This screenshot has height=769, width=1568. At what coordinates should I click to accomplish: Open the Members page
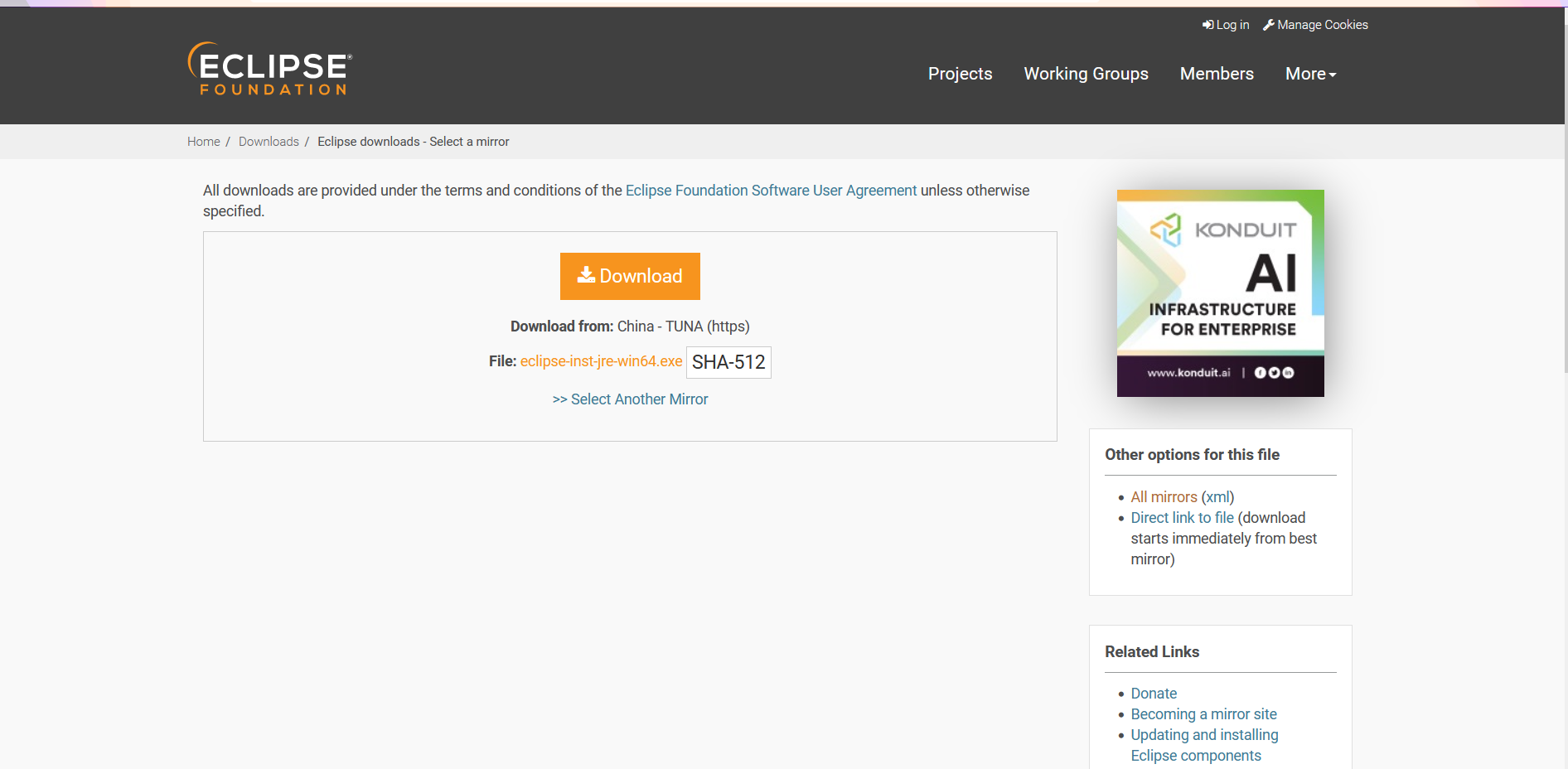pos(1217,74)
